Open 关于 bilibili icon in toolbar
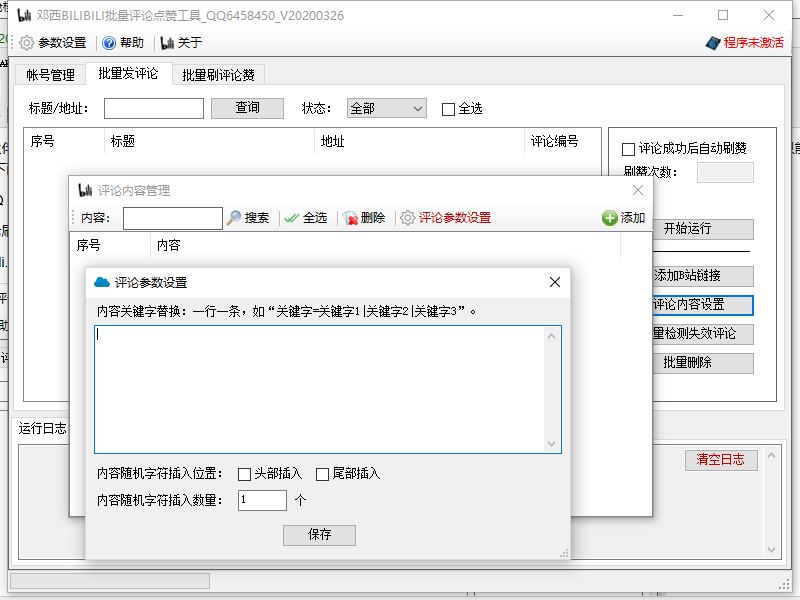800x600 pixels. pyautogui.click(x=167, y=43)
